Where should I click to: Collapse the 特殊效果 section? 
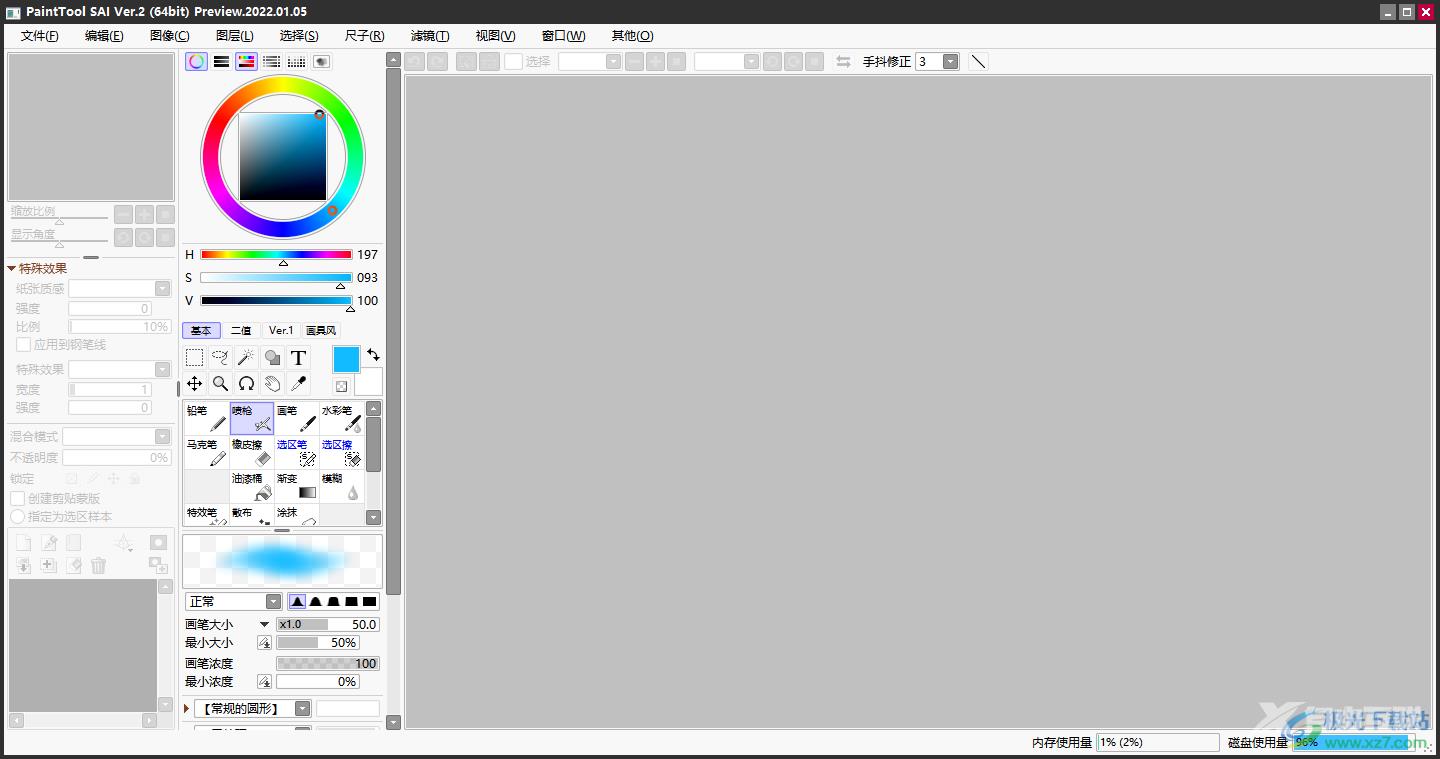point(11,268)
